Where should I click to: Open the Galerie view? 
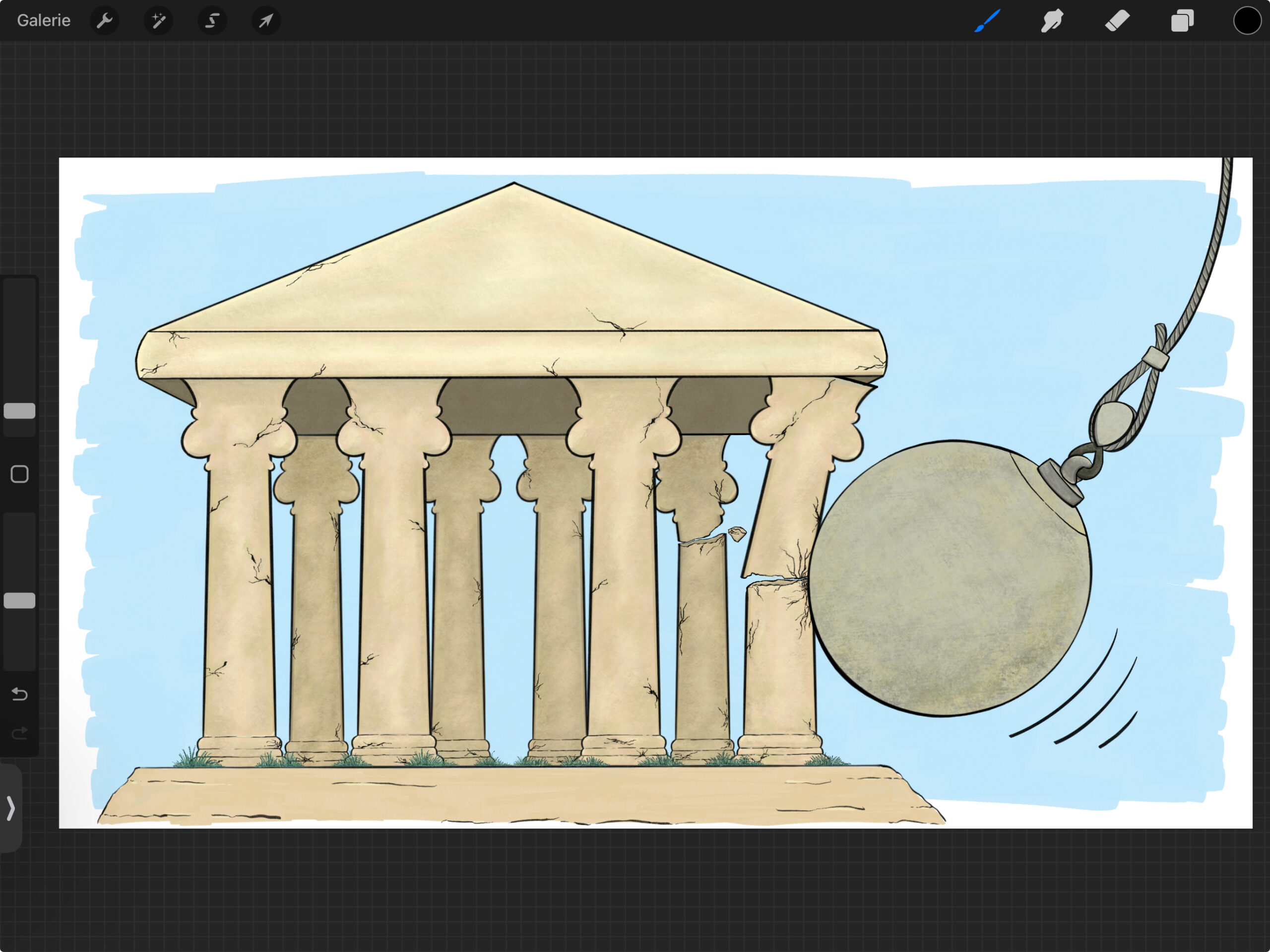point(44,21)
